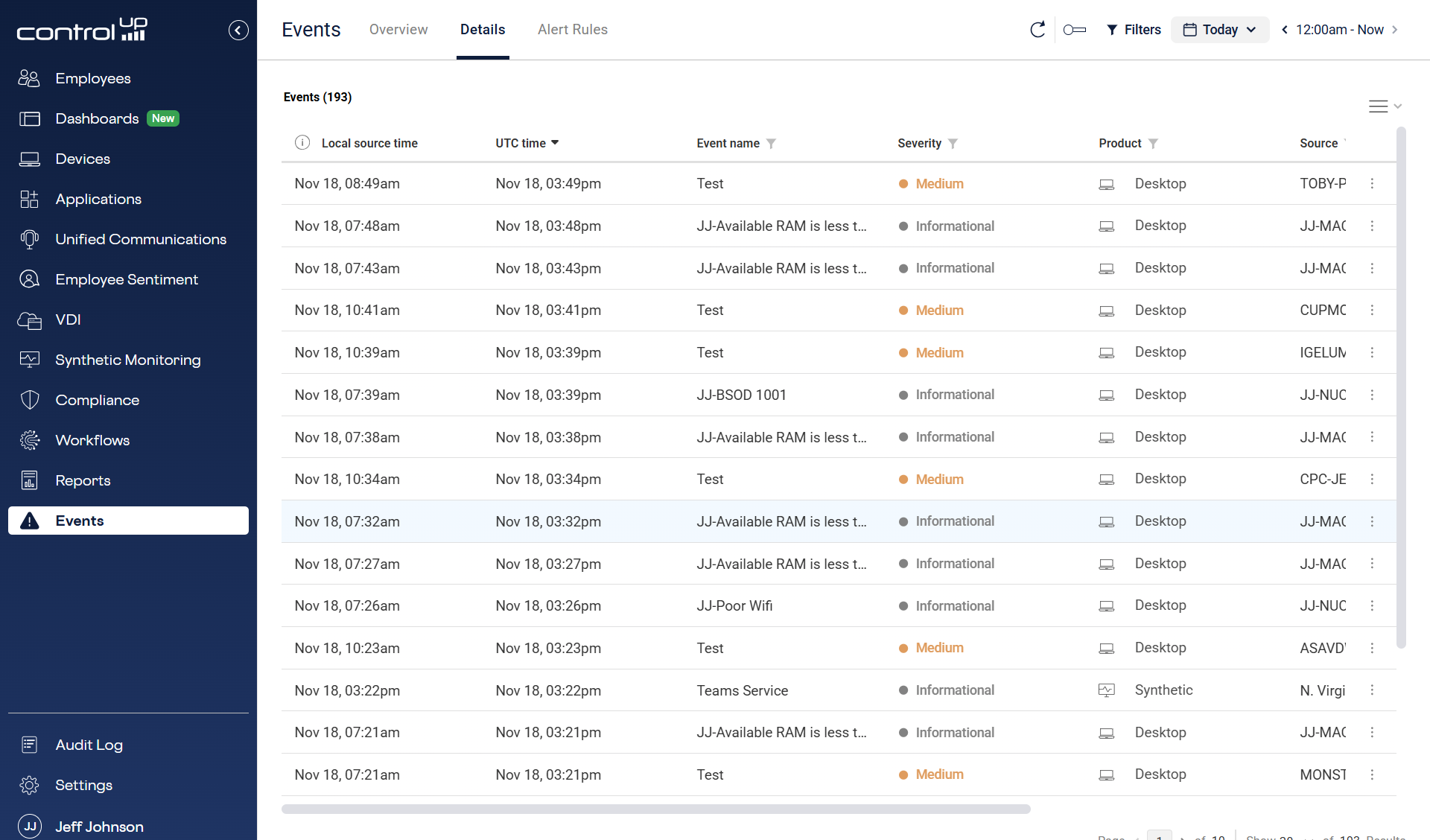Select Synthetic Monitoring from the sidebar
Viewport: 1430px width, 840px height.
pos(127,360)
